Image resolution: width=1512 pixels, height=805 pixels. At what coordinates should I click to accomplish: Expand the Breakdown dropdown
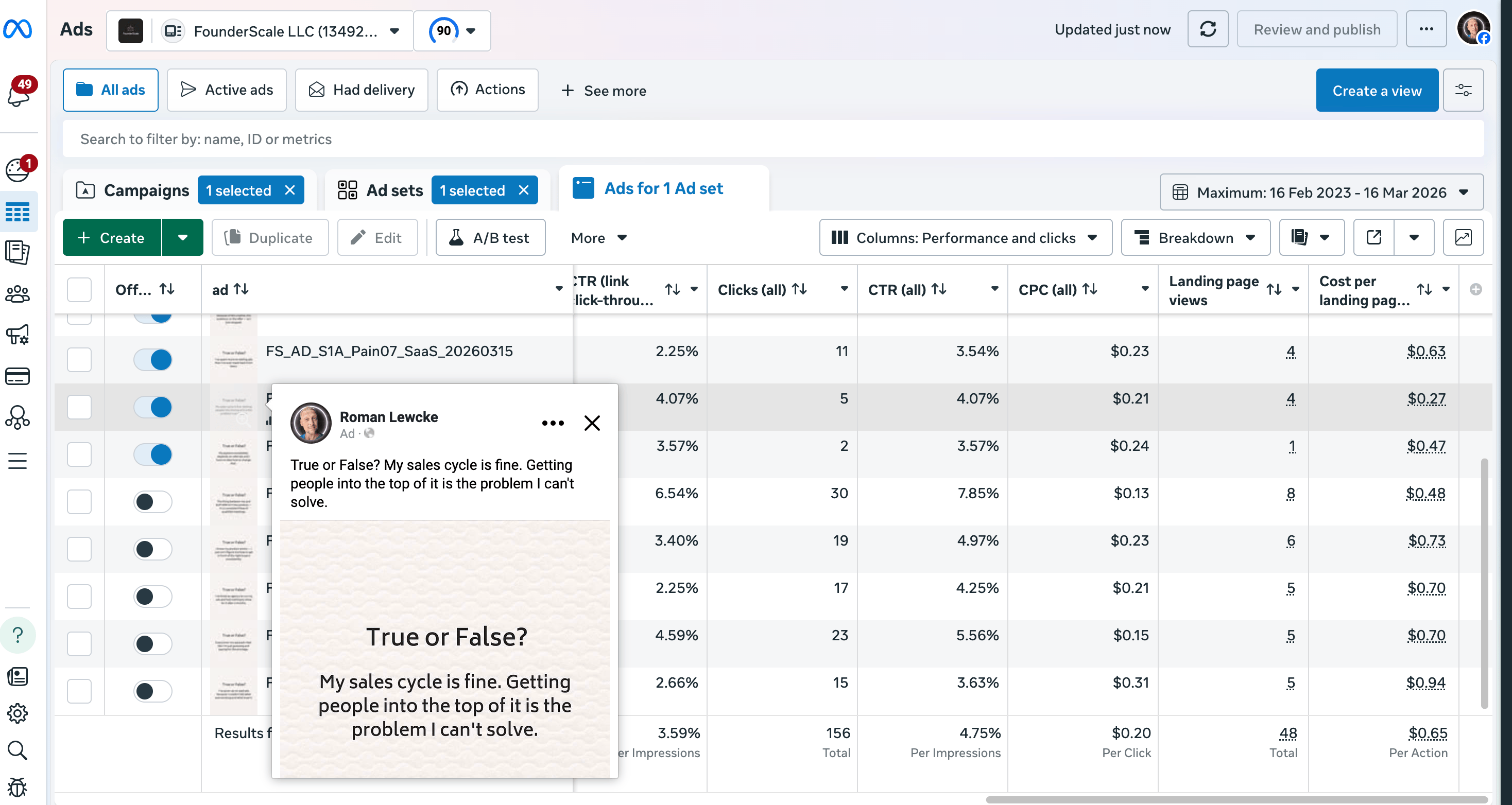[1195, 238]
